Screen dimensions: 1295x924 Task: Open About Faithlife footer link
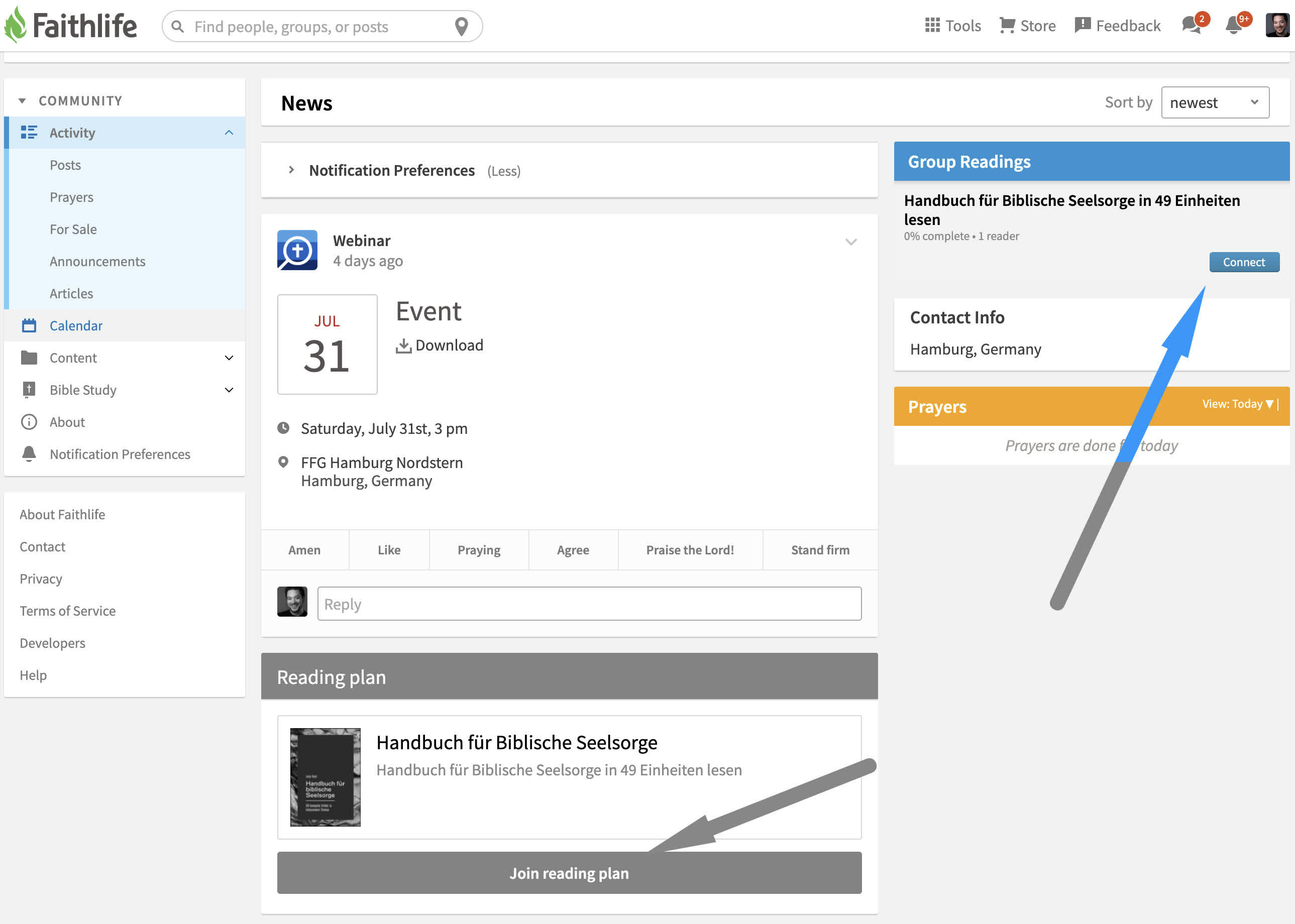point(62,514)
